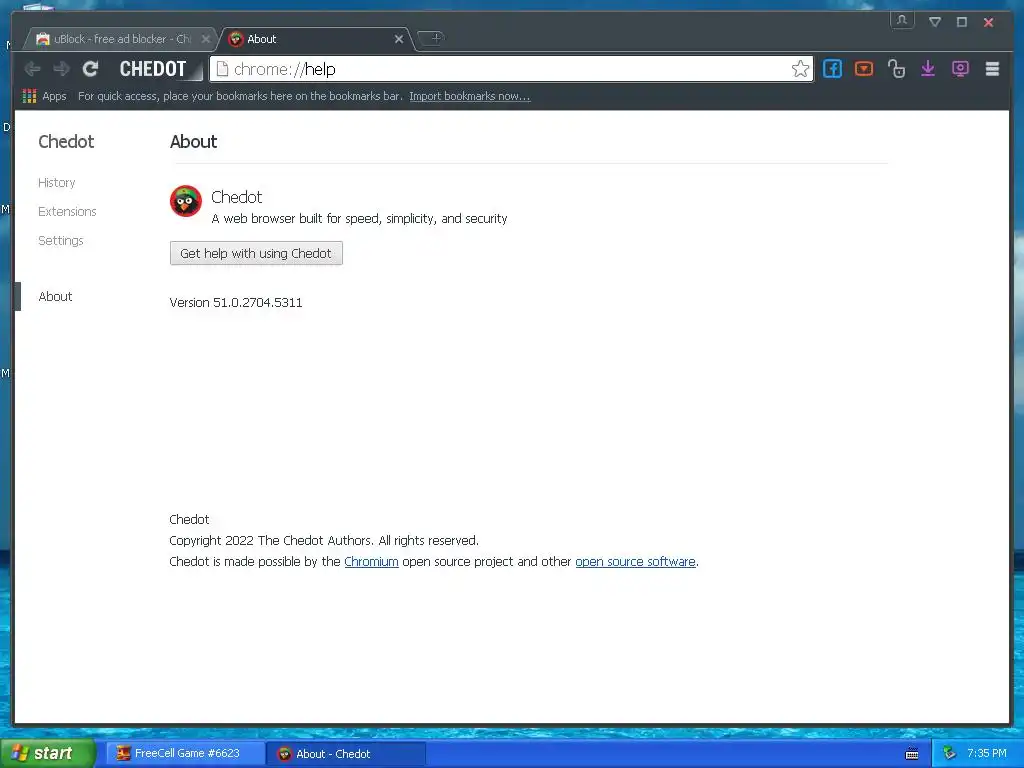1024x768 pixels.
Task: Maximize the browser window
Action: (x=961, y=22)
